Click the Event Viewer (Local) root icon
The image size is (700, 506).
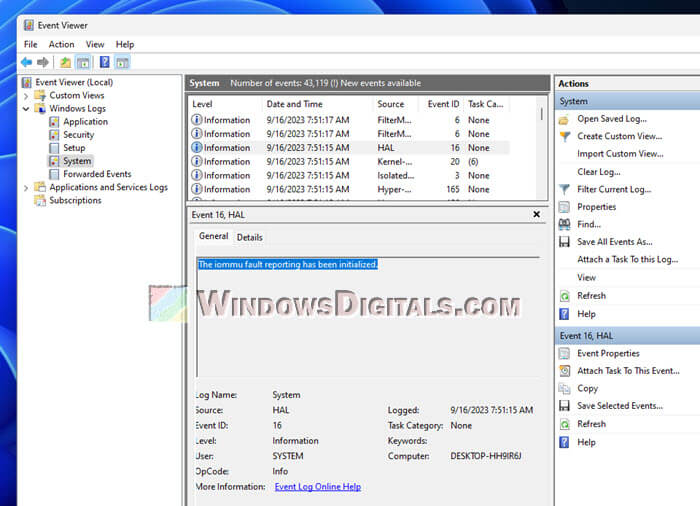click(27, 82)
